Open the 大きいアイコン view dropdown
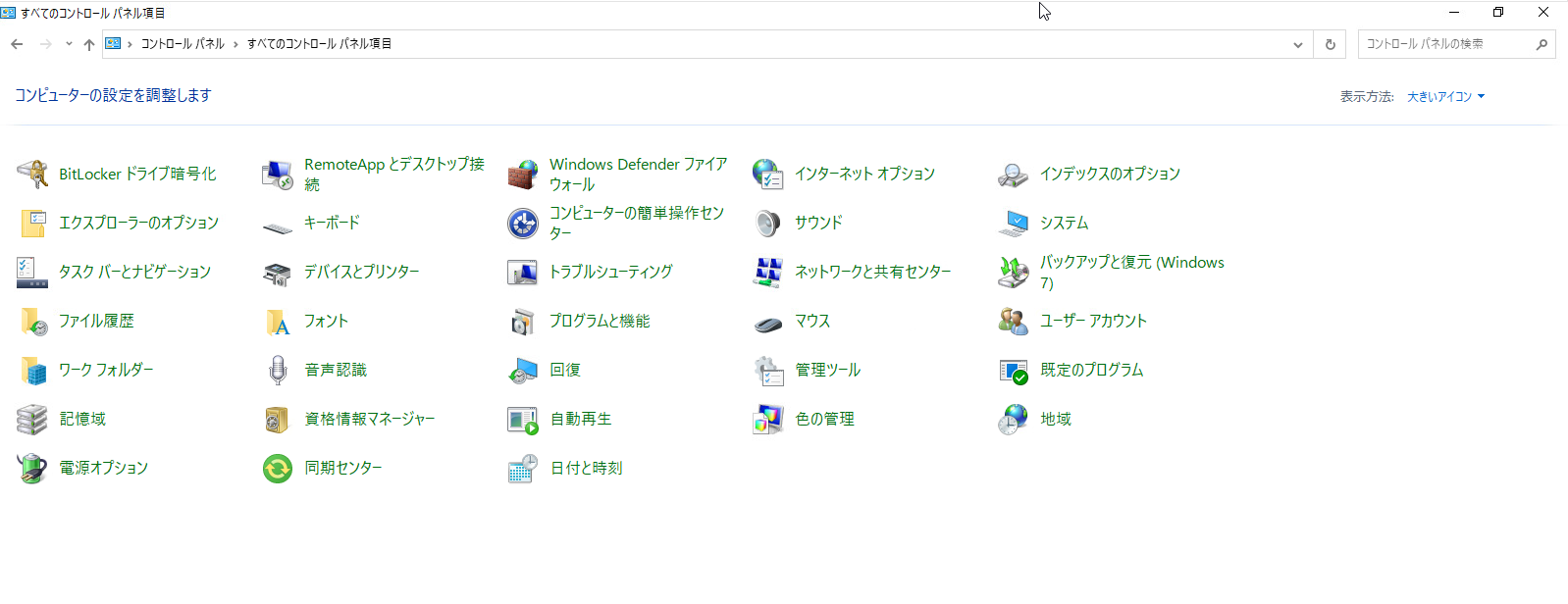Screen dimensions: 1568x604 (x=1445, y=97)
